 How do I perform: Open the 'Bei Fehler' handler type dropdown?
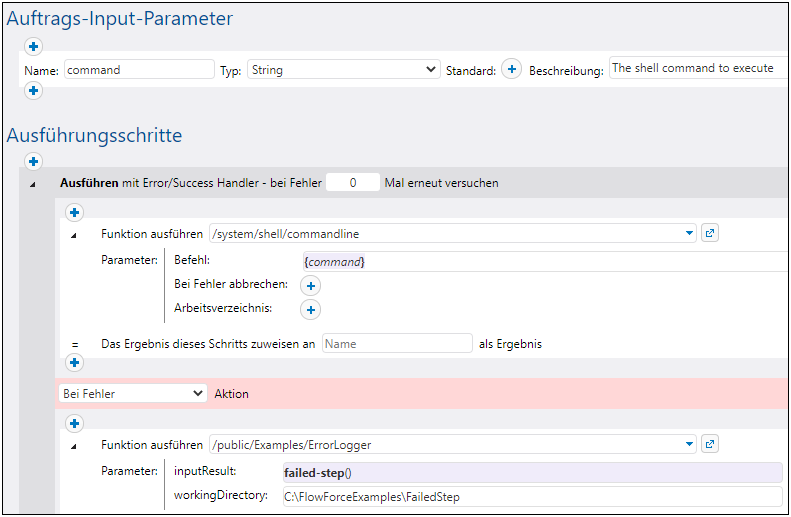pyautogui.click(x=133, y=394)
